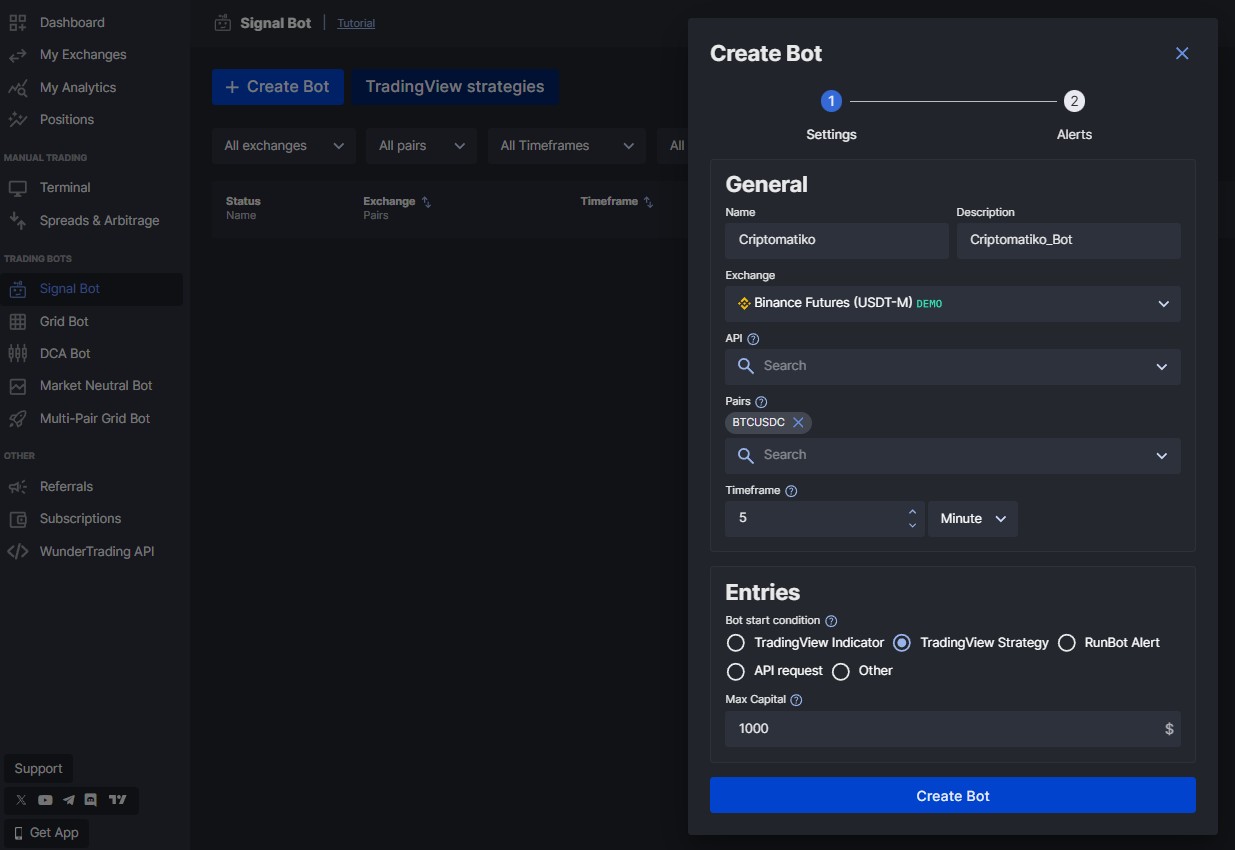Show API help tooltip icon
This screenshot has width=1235, height=850.
[x=753, y=339]
